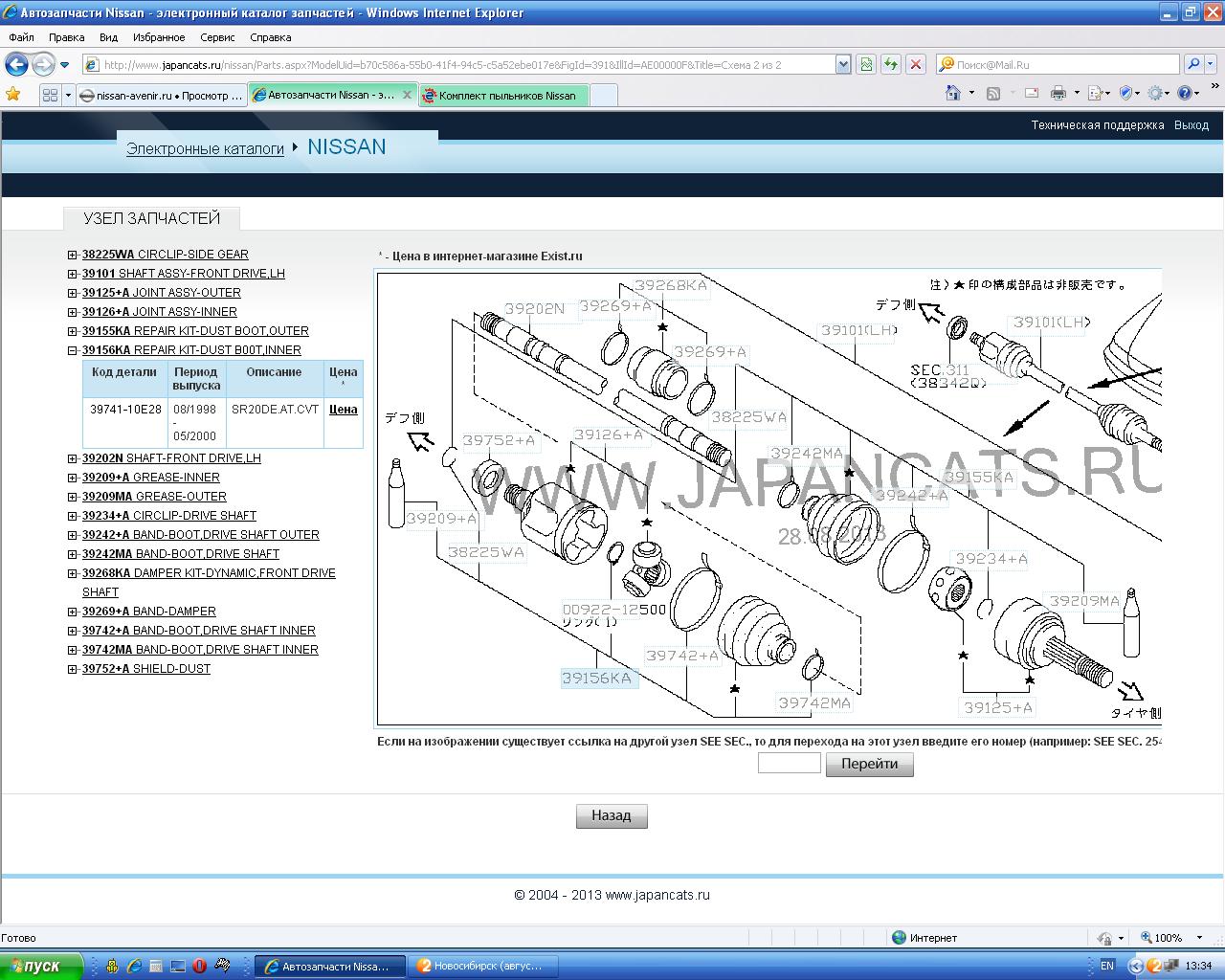Click the Print icon in toolbar
The height and width of the screenshot is (980, 1225).
click(x=1058, y=93)
